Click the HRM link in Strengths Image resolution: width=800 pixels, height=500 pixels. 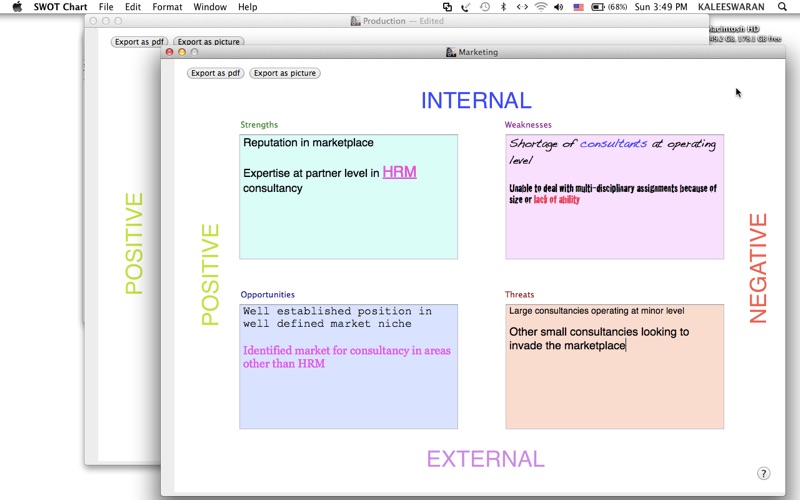399,172
